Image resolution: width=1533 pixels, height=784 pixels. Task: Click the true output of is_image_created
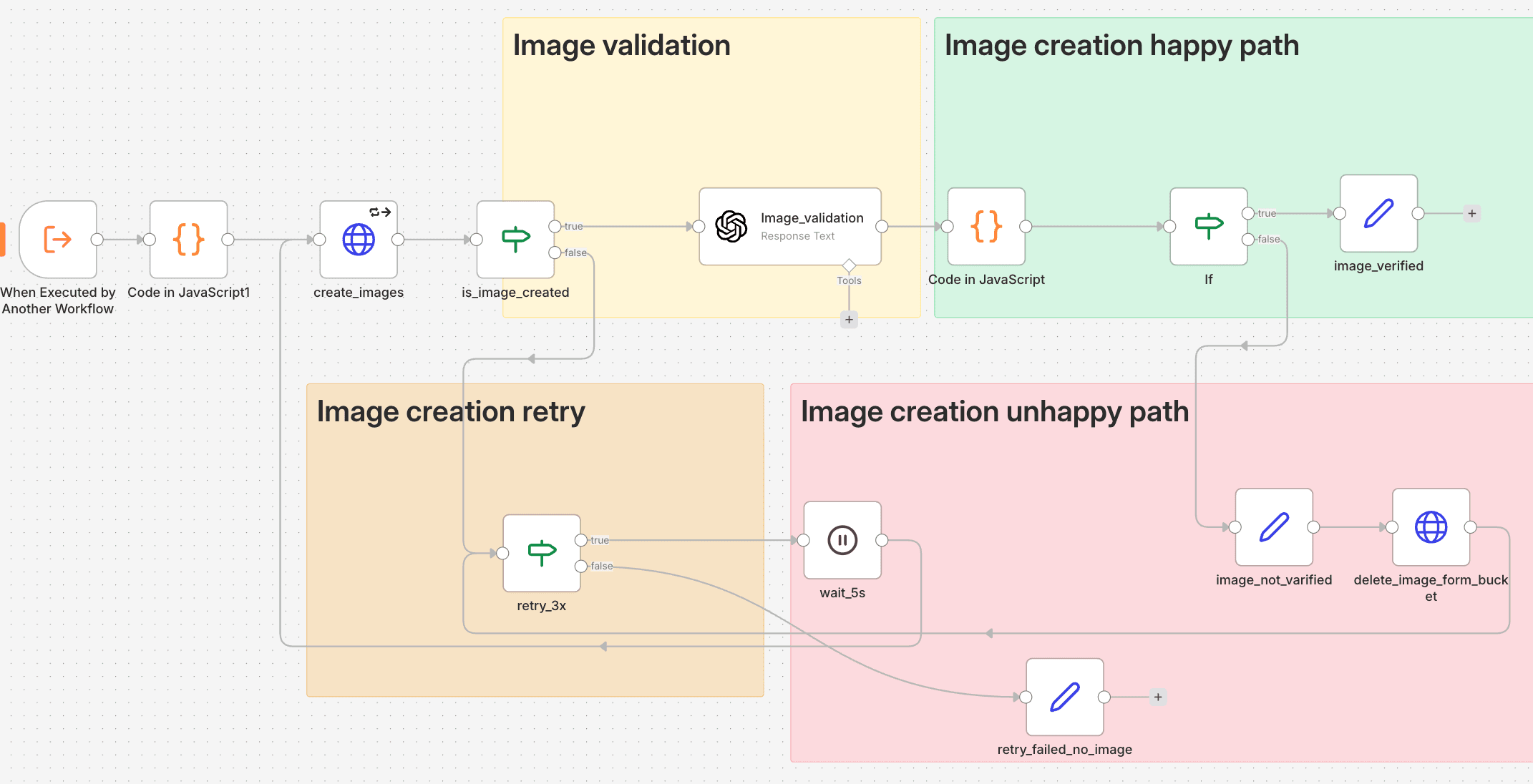555,226
